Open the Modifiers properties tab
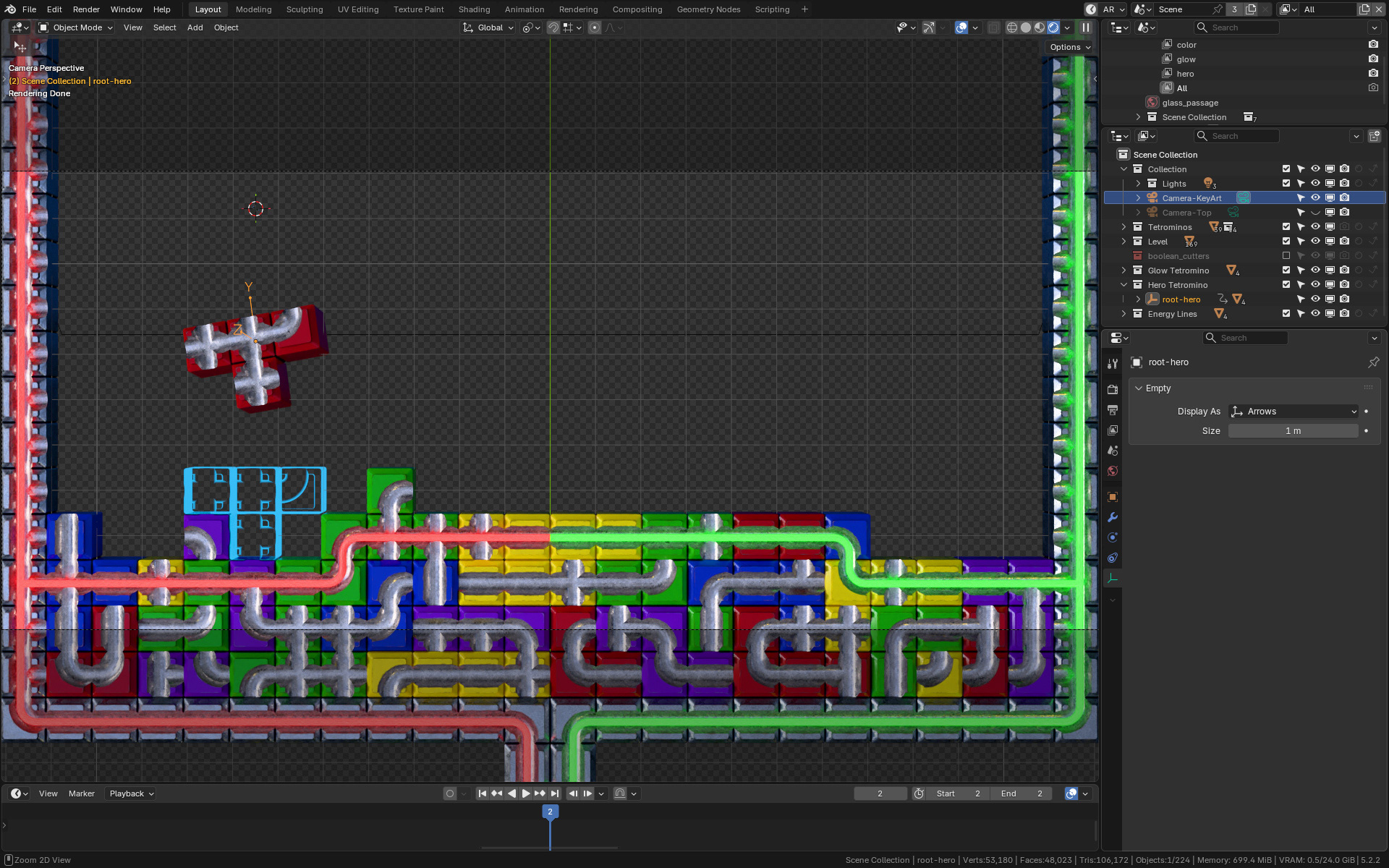This screenshot has height=868, width=1389. pos(1113,517)
